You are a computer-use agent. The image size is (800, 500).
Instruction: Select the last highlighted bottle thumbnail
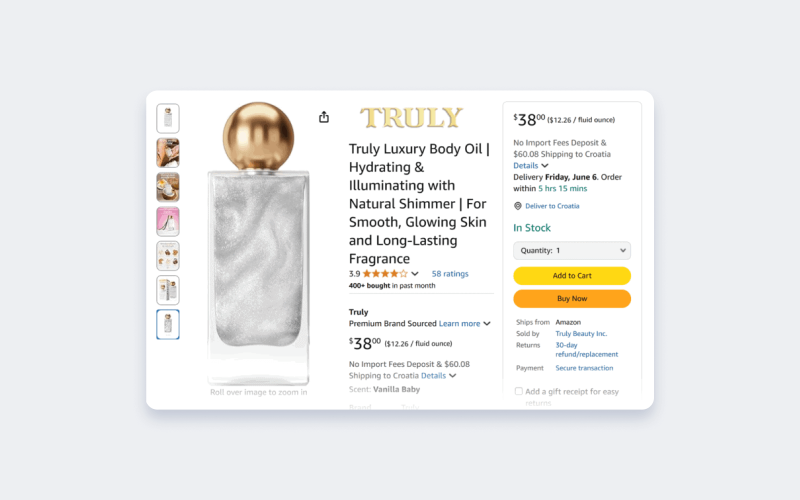pyautogui.click(x=168, y=324)
